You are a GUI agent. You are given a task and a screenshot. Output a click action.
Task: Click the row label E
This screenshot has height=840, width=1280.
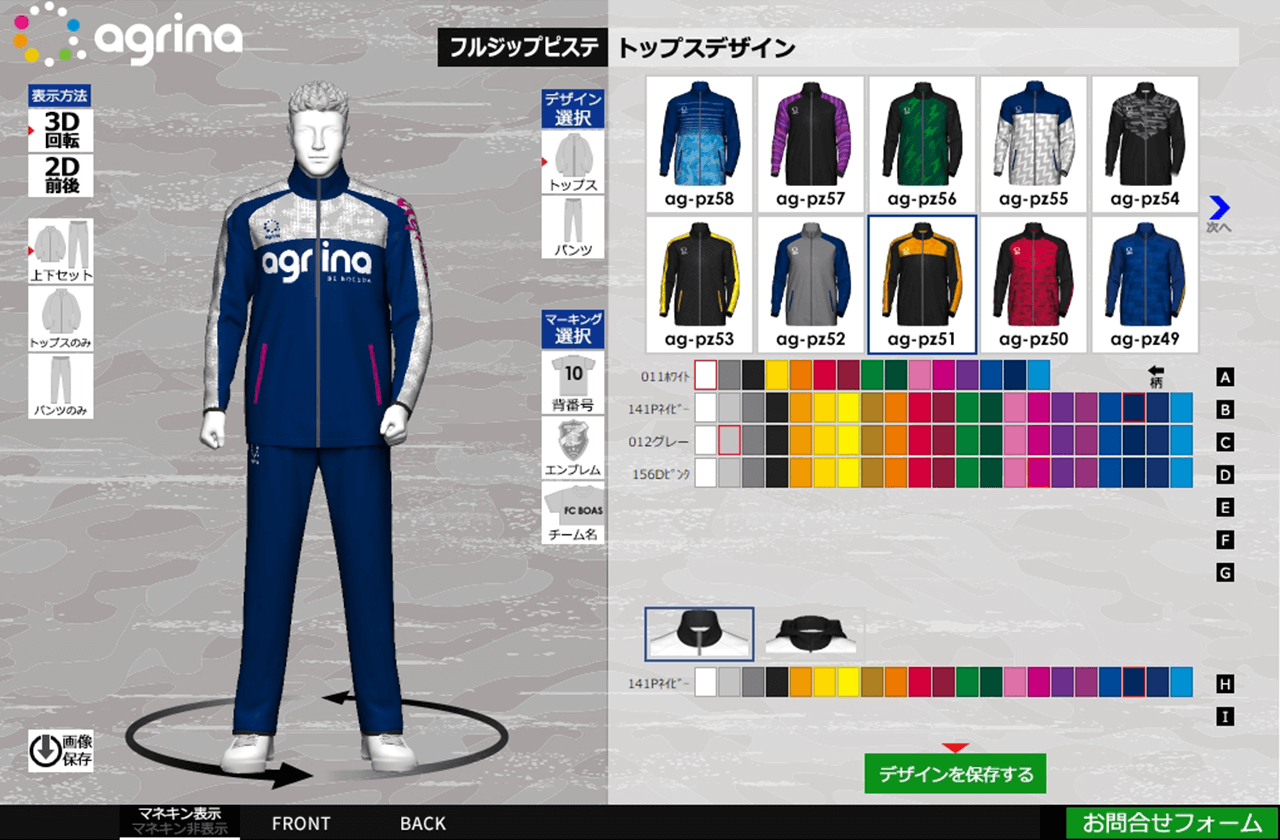[x=1226, y=508]
